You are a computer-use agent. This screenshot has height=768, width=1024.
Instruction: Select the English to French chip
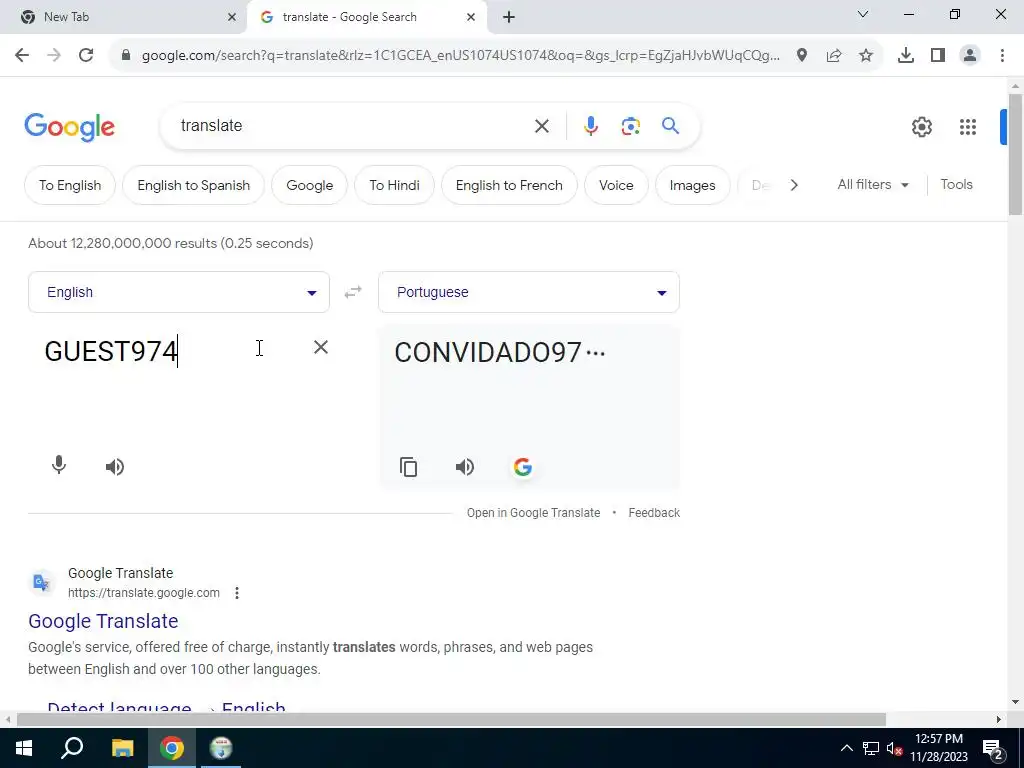pyautogui.click(x=509, y=185)
